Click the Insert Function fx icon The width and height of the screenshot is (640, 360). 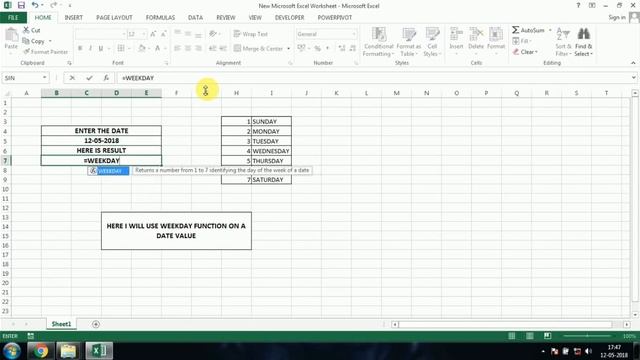tap(106, 78)
